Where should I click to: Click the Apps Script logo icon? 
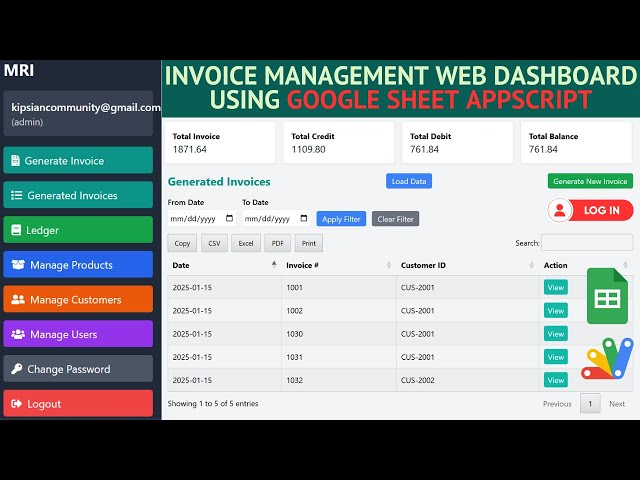point(607,358)
